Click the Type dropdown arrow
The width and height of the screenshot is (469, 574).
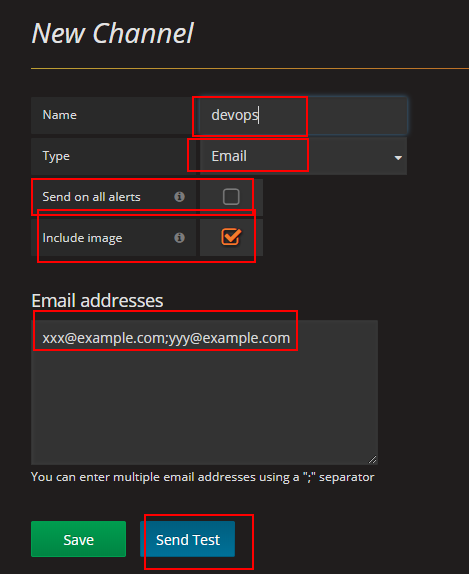pos(398,158)
